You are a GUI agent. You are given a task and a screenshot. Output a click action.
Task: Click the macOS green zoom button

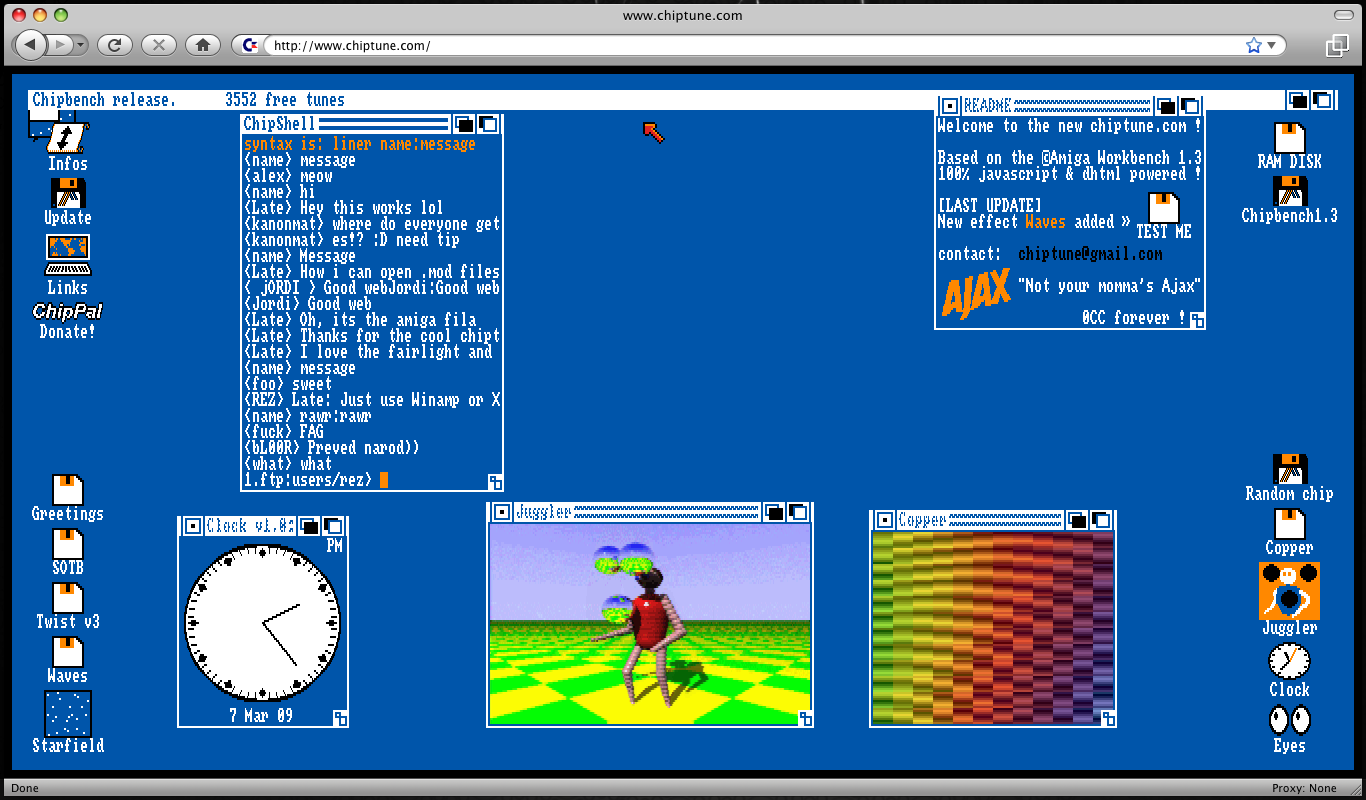pyautogui.click(x=61, y=15)
